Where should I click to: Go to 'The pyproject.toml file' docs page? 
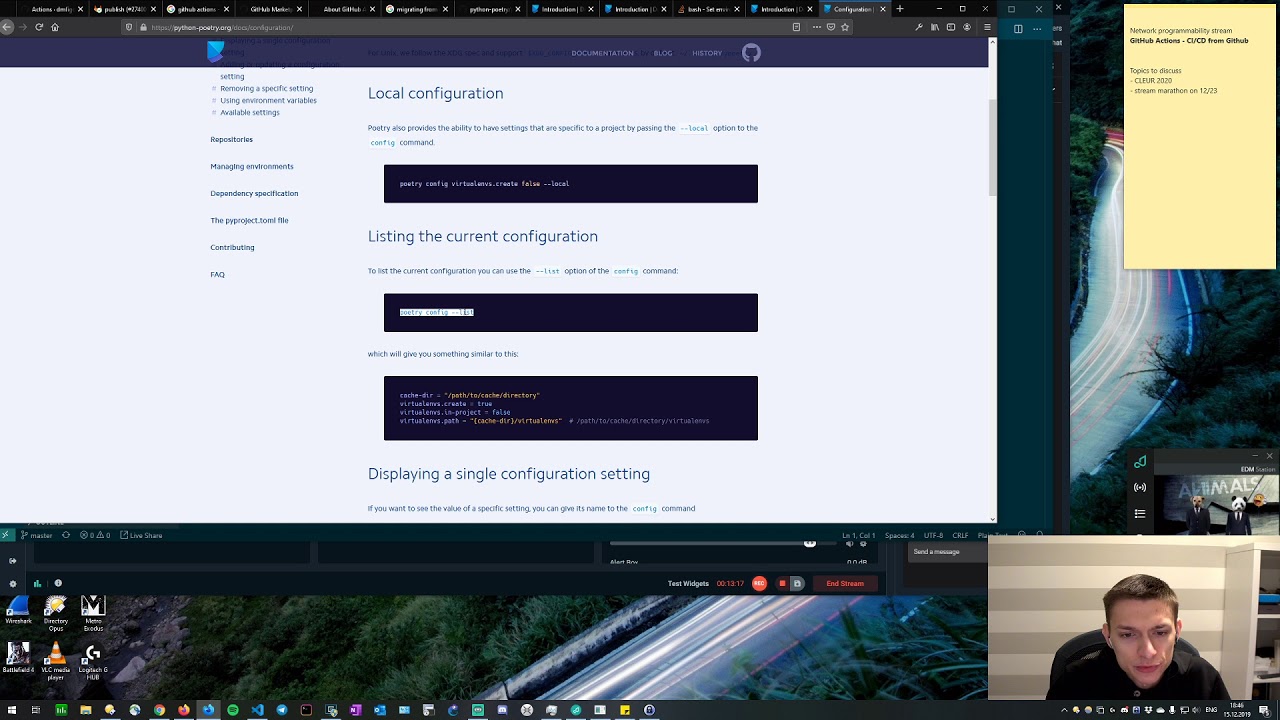[x=249, y=220]
